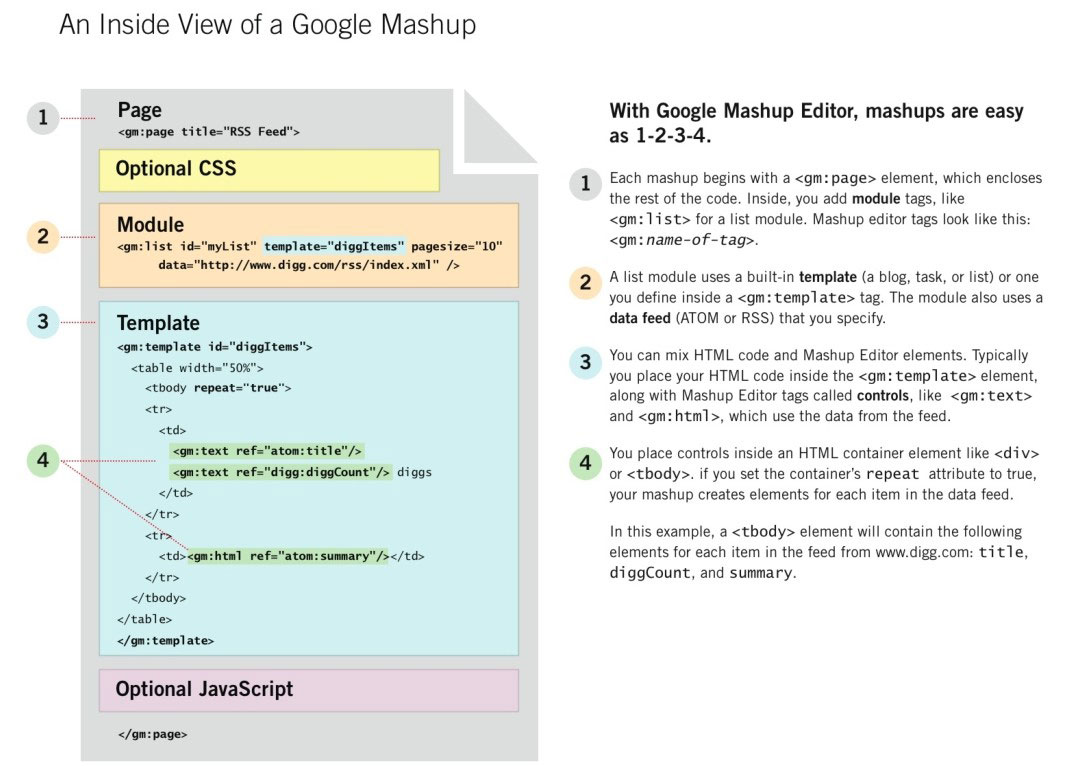This screenshot has height=766, width=1092.
Task: Click the <gm:html> tag in the step 3 description
Action: (680, 416)
